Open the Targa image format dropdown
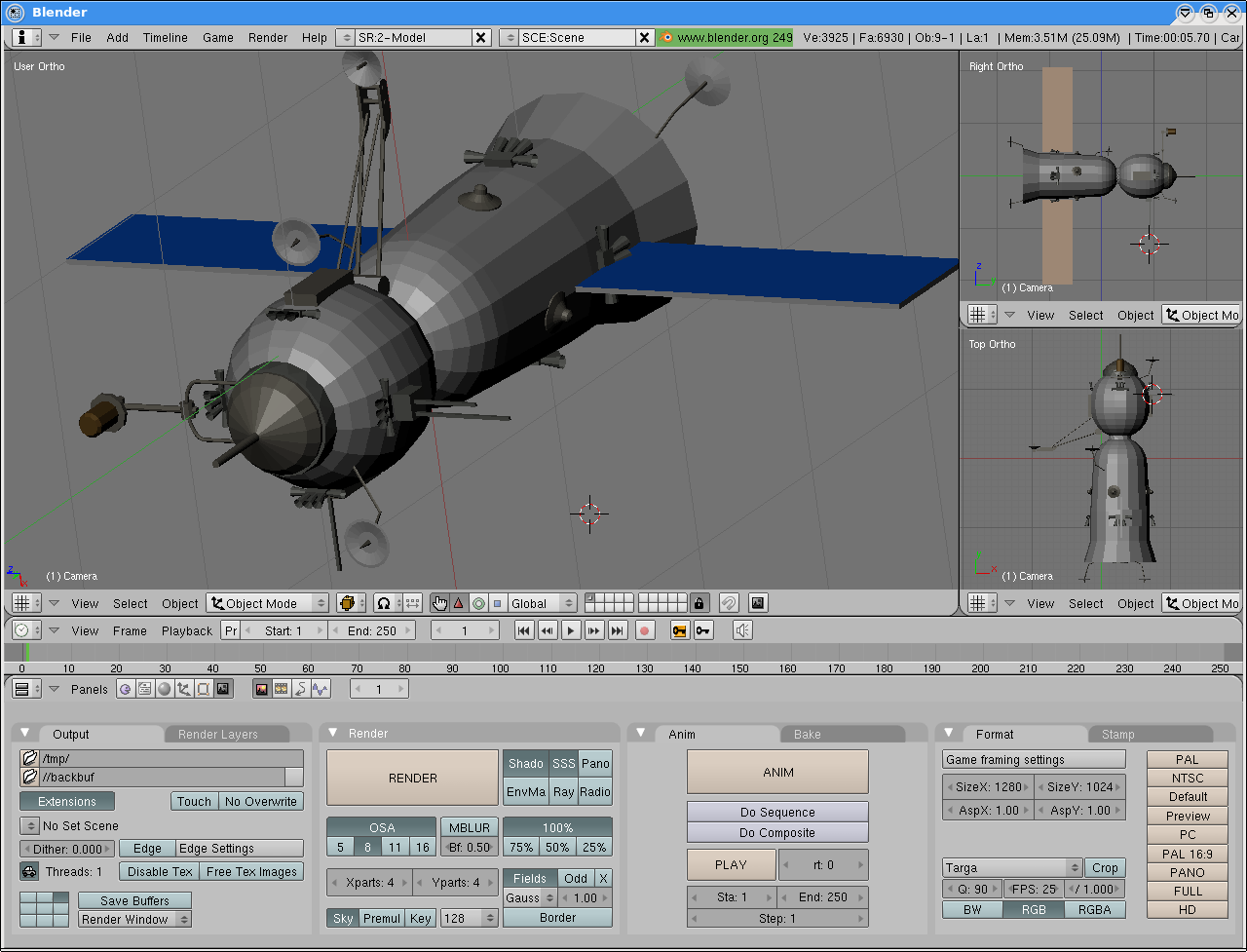Image resolution: width=1247 pixels, height=952 pixels. pos(1011,867)
